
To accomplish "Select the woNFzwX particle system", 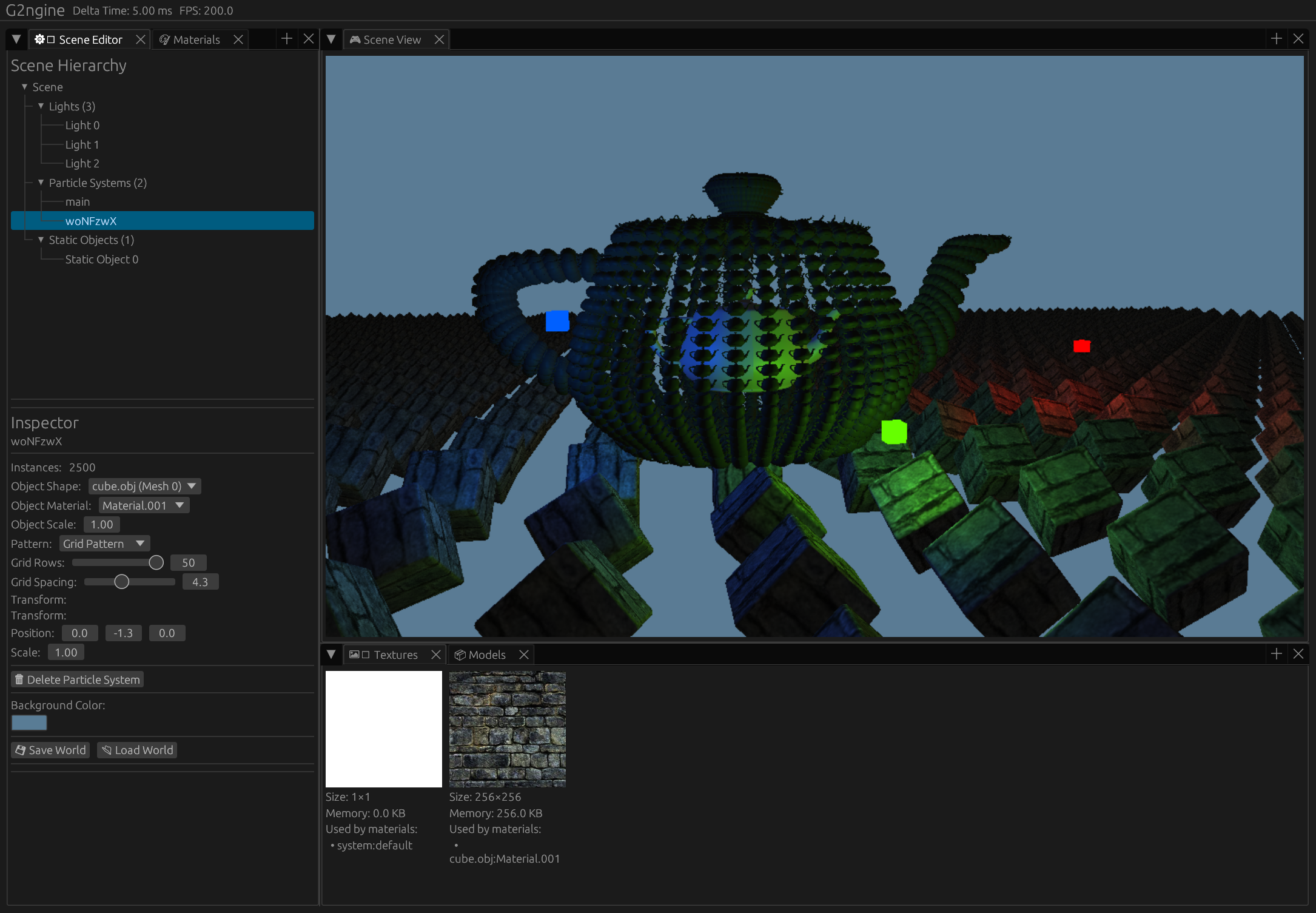I will (163, 221).
